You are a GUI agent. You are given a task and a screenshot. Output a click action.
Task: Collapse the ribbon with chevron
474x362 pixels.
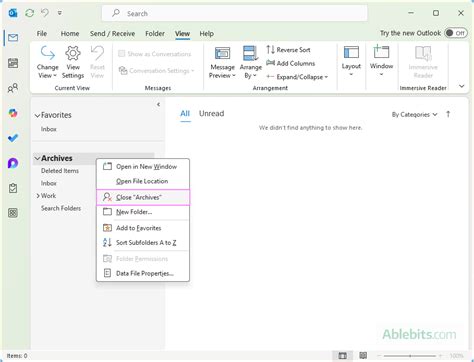[x=462, y=86]
